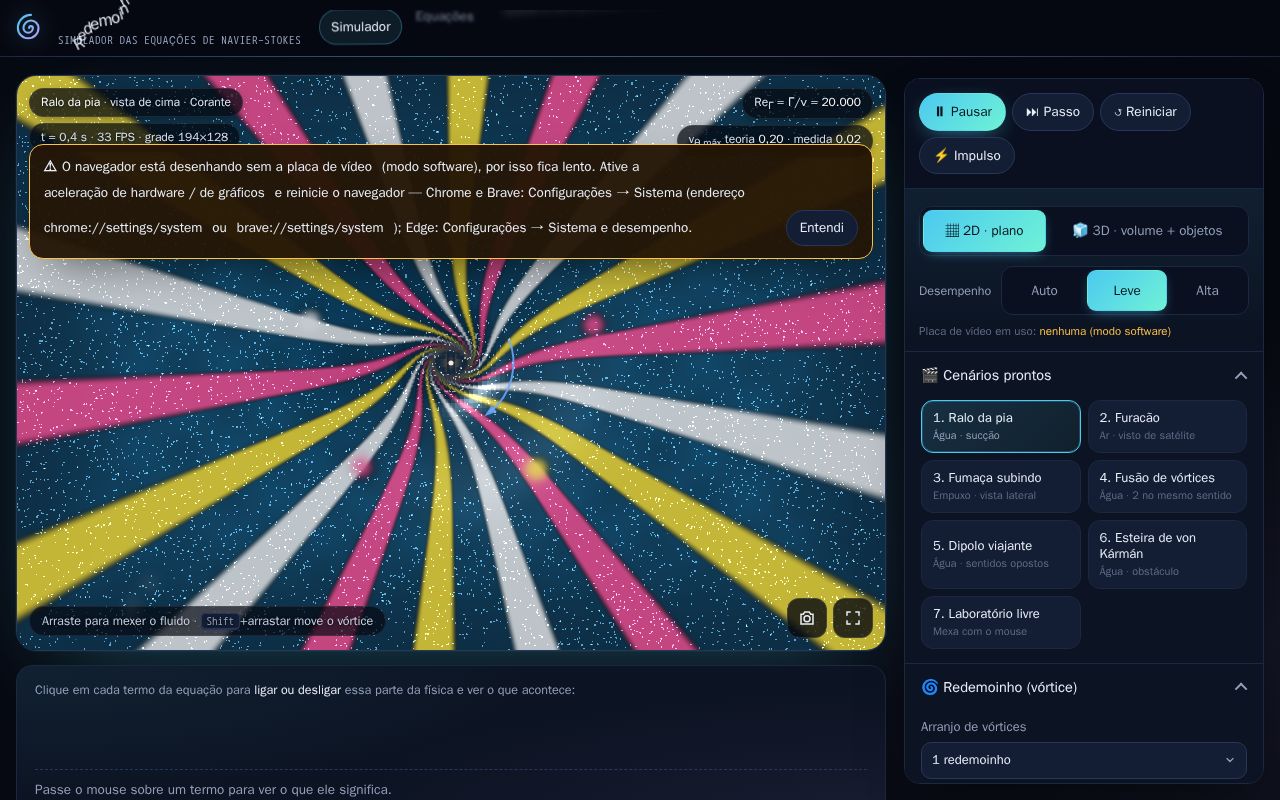Load scenario 6. Esteira de von Kármán
1280x800 pixels.
(1167, 554)
